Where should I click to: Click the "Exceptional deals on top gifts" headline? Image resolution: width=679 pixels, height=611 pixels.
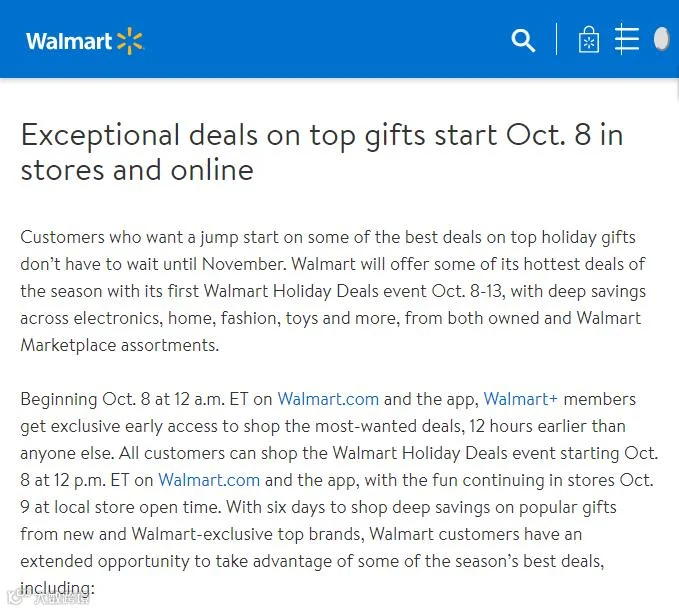click(x=322, y=152)
